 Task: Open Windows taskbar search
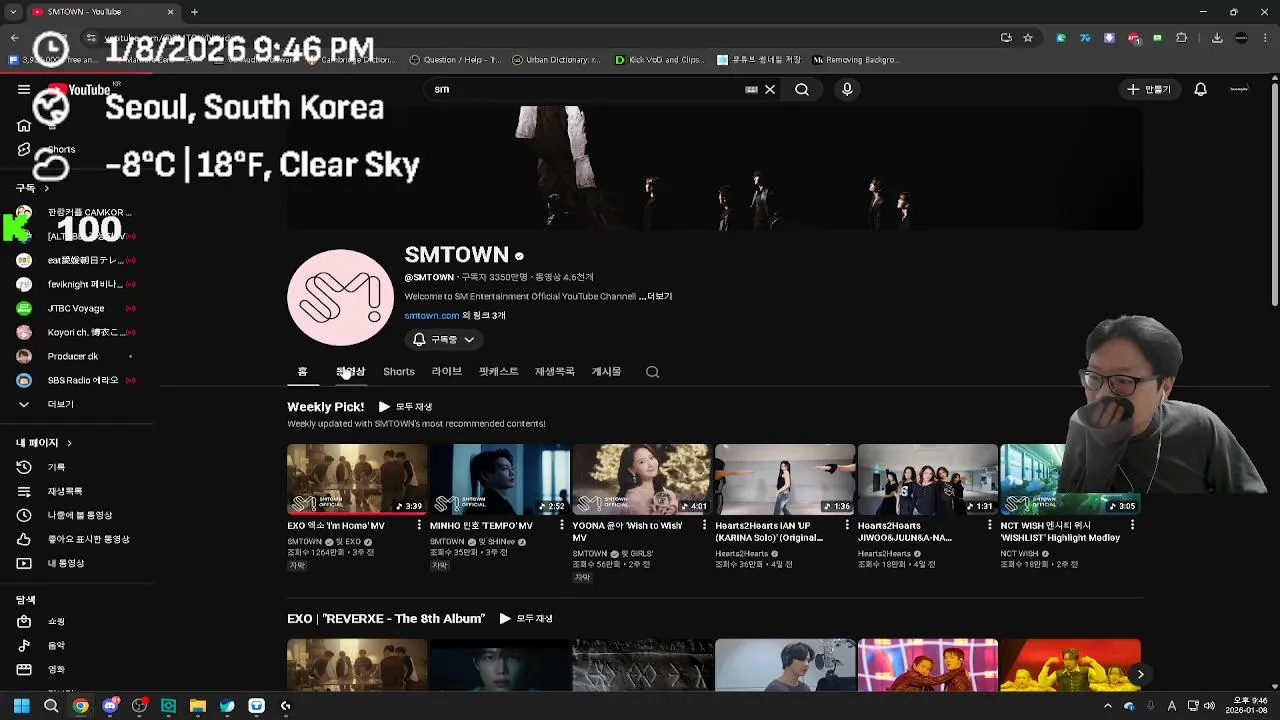(50, 706)
